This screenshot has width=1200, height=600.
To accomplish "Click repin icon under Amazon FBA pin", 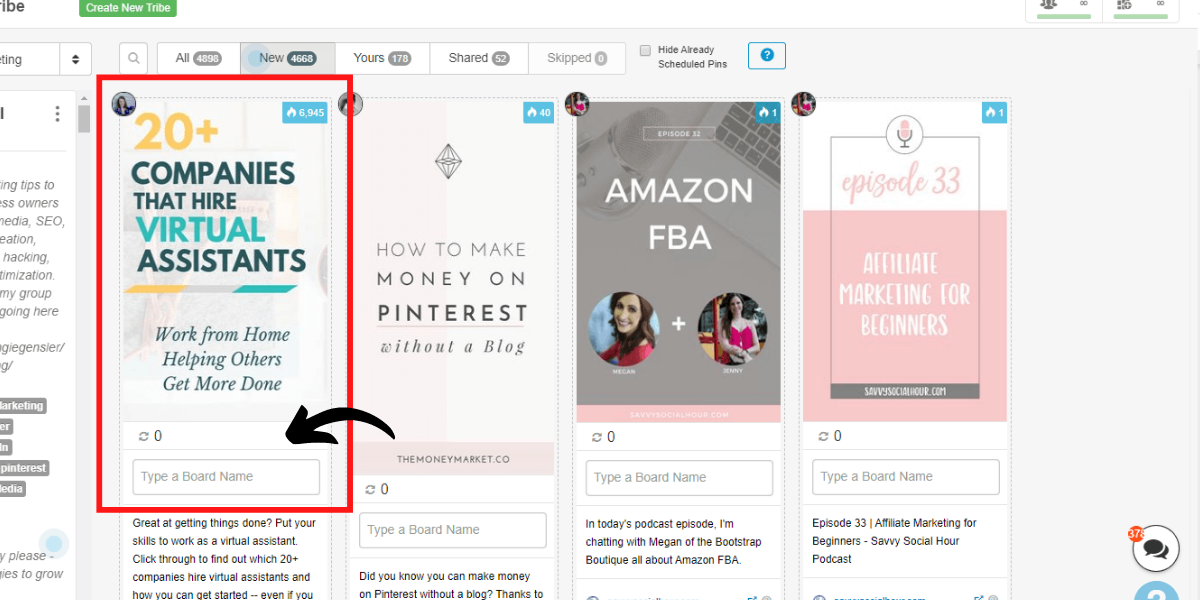I will tap(597, 437).
